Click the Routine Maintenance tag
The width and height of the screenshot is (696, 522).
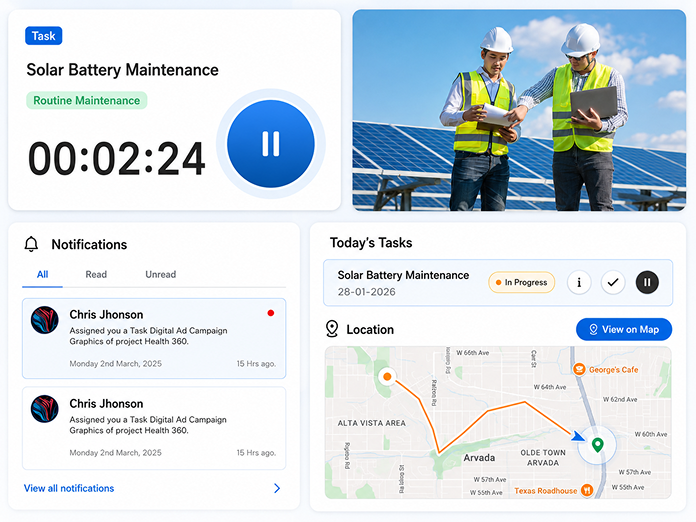[87, 100]
